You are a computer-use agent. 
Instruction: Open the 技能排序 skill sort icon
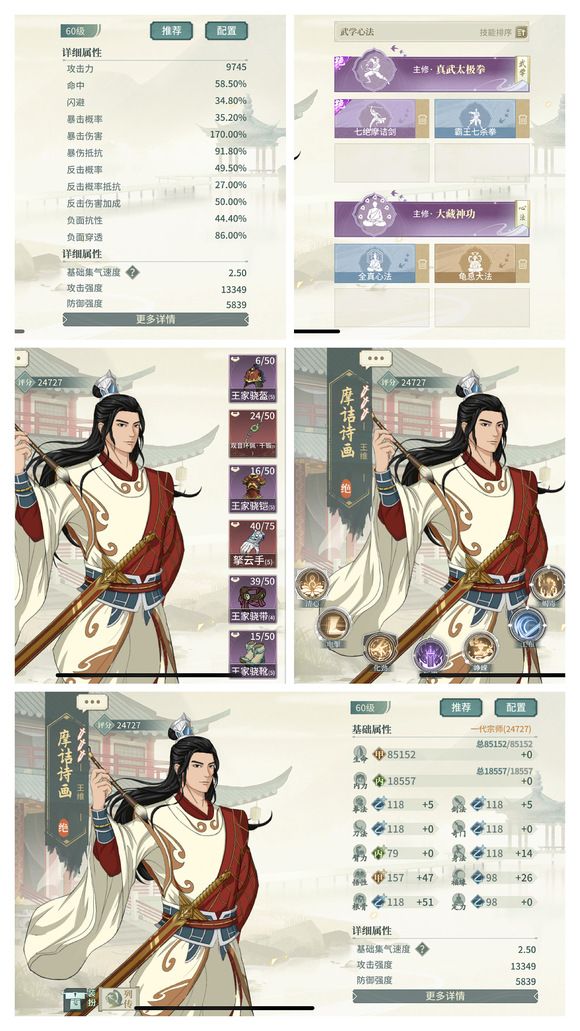(x=521, y=32)
